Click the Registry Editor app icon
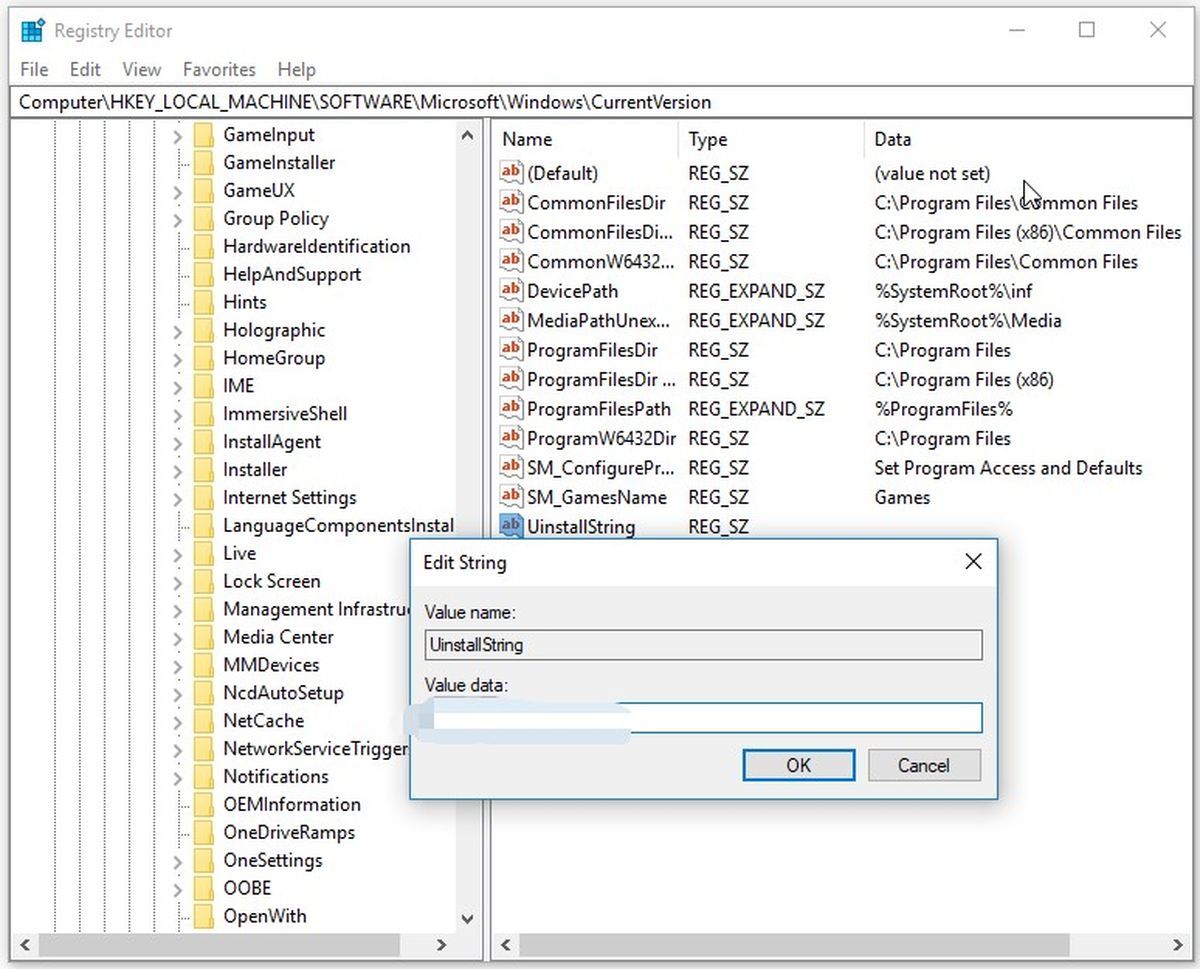Viewport: 1200px width, 969px height. [32, 31]
